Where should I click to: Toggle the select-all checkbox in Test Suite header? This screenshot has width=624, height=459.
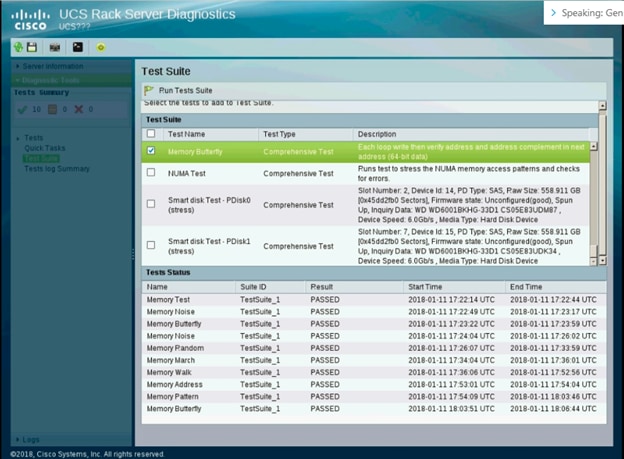point(151,133)
